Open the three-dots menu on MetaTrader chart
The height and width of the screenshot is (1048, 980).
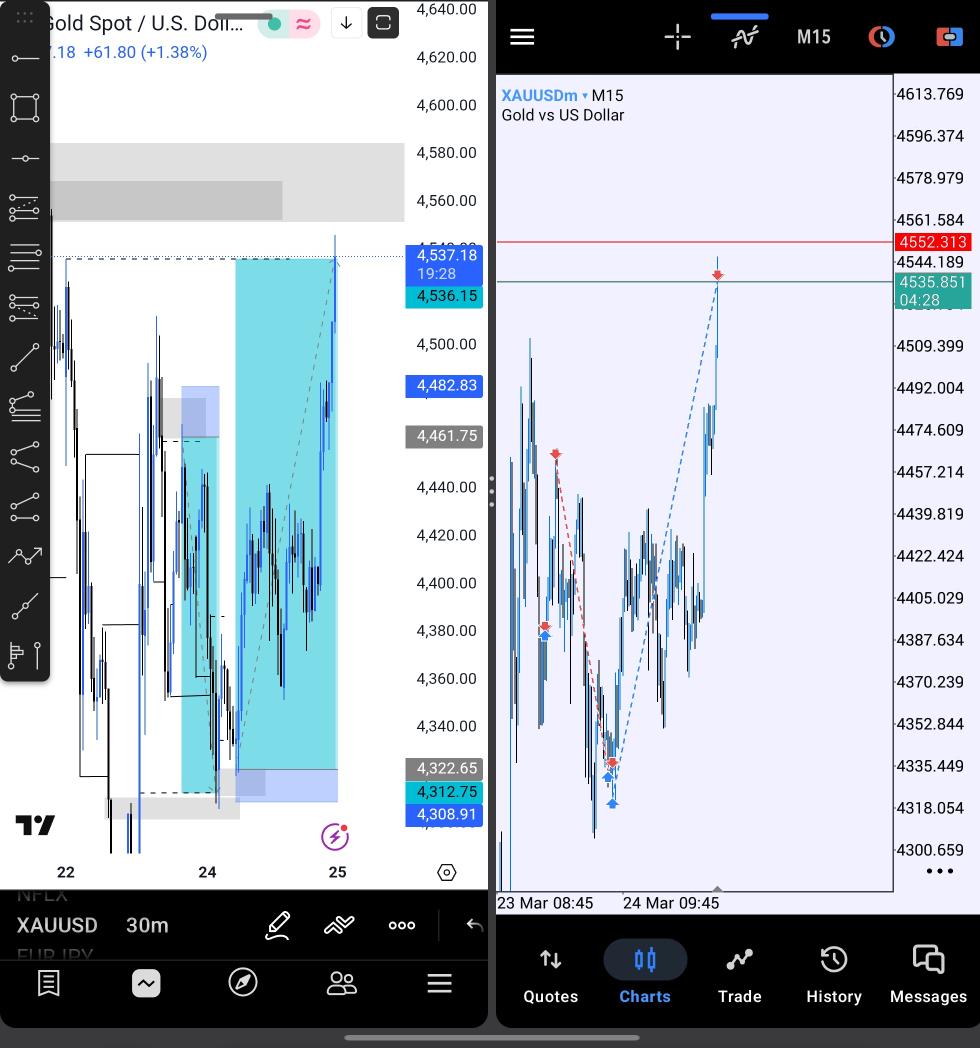[x=939, y=871]
